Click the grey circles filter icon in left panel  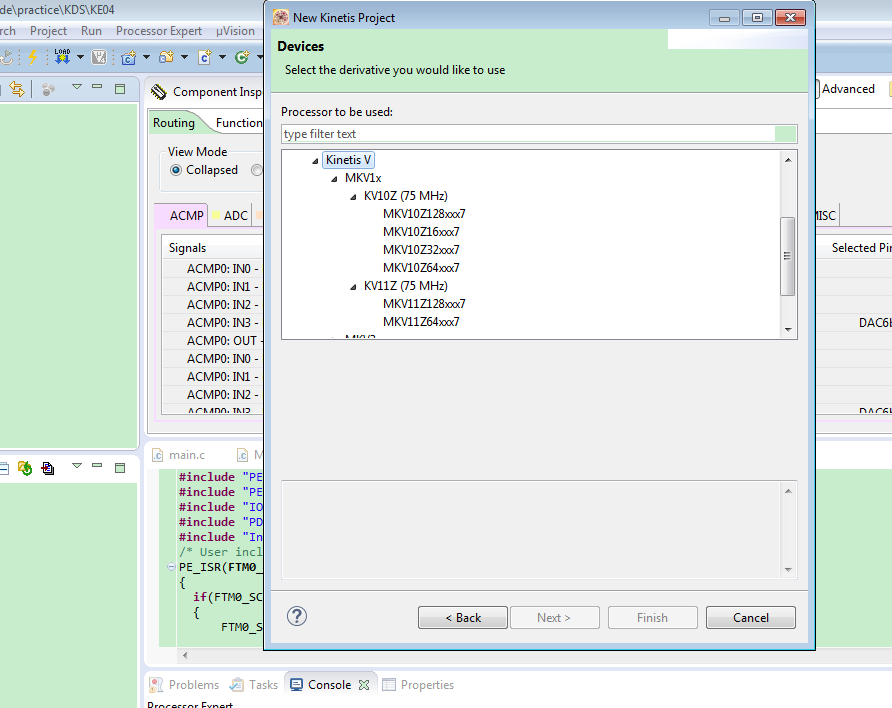pyautogui.click(x=48, y=89)
